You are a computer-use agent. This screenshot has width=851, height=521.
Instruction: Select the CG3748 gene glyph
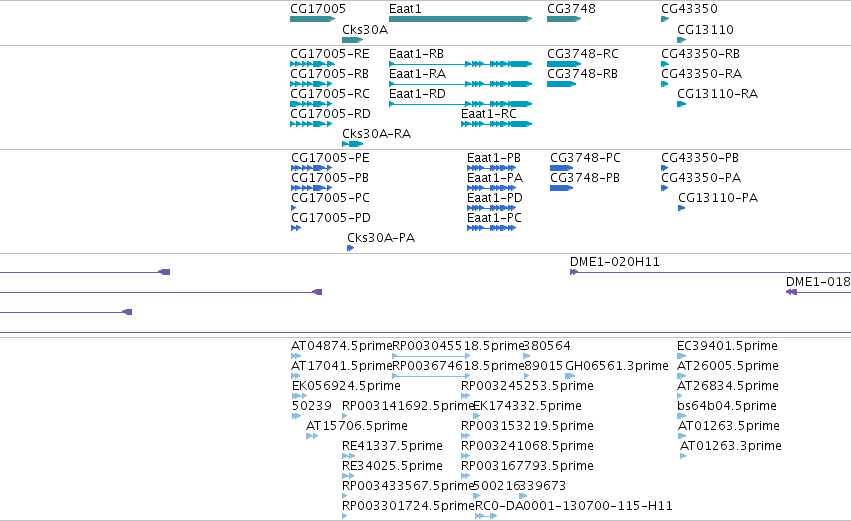point(564,19)
